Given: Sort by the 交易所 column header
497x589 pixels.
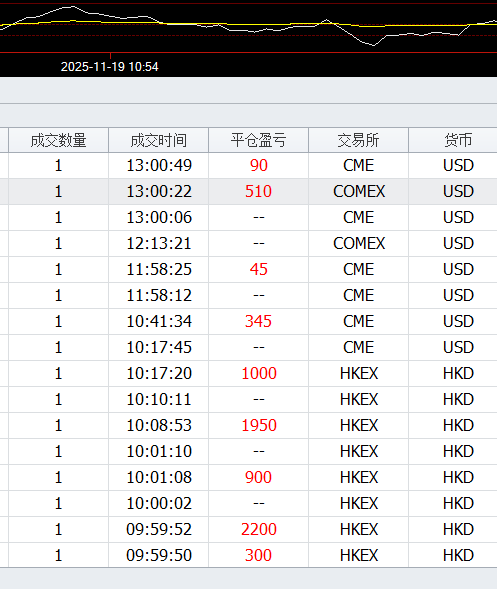Looking at the screenshot, I should pyautogui.click(x=358, y=140).
